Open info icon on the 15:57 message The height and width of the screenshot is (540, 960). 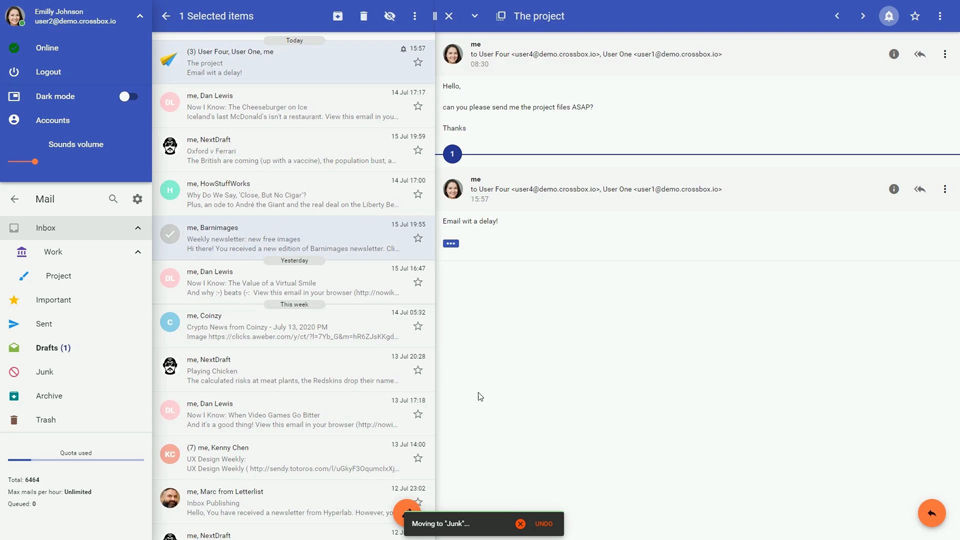pyautogui.click(x=894, y=189)
